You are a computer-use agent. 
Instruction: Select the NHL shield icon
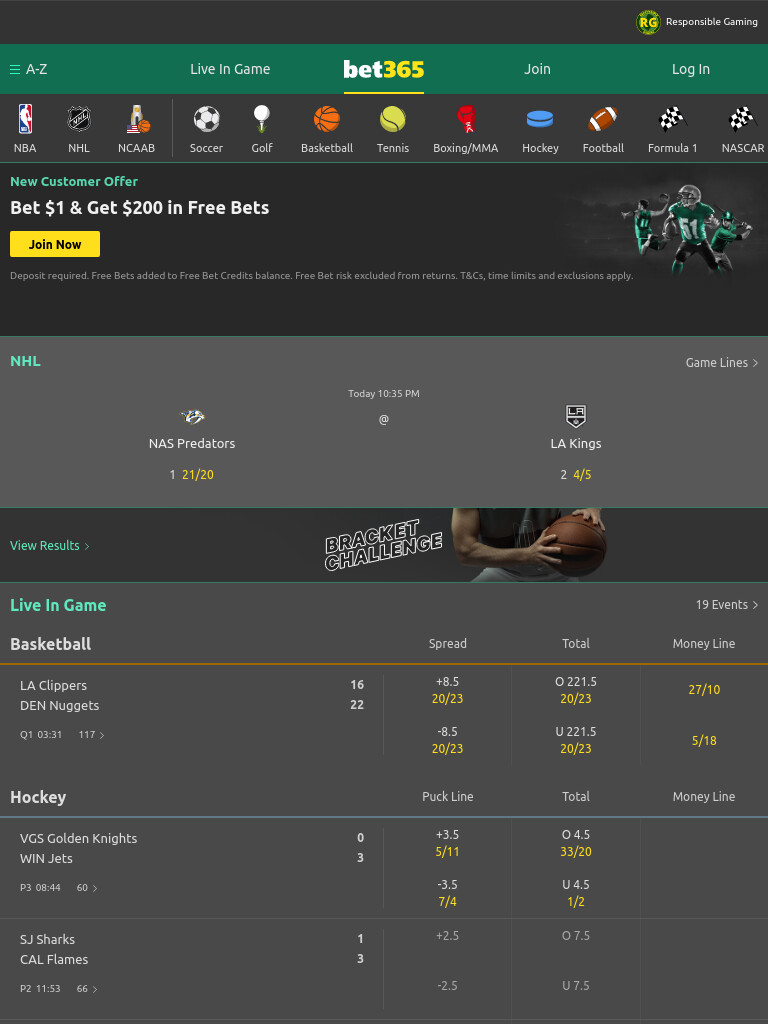[79, 119]
